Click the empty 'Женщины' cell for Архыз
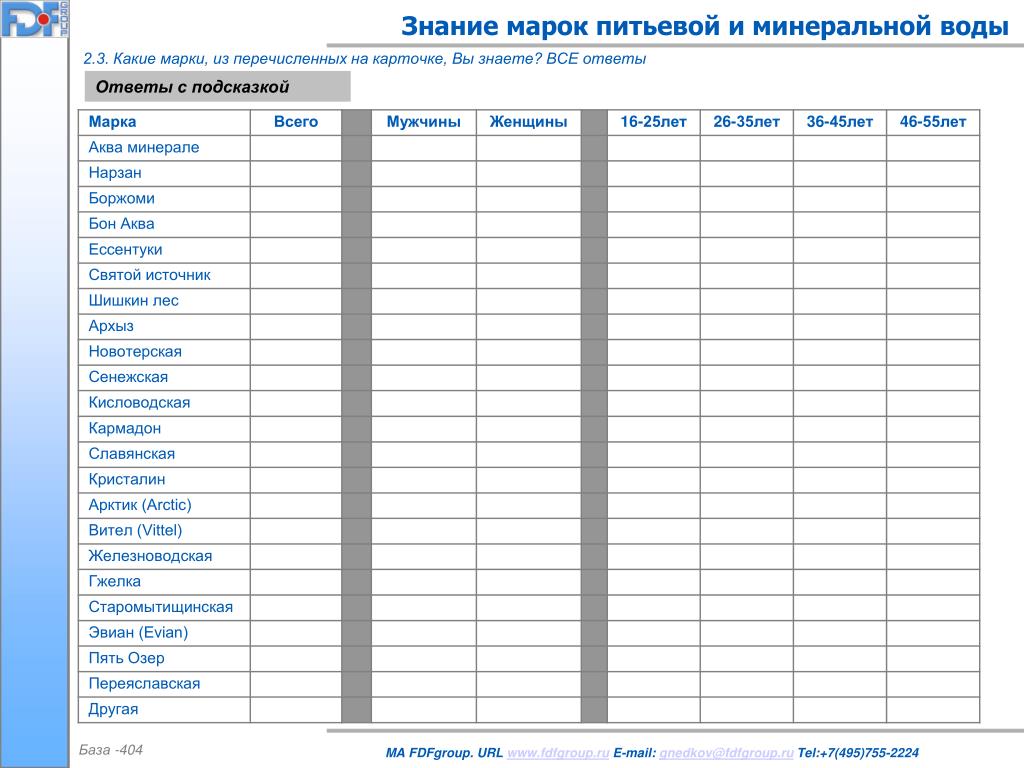1024x768 pixels. (528, 326)
